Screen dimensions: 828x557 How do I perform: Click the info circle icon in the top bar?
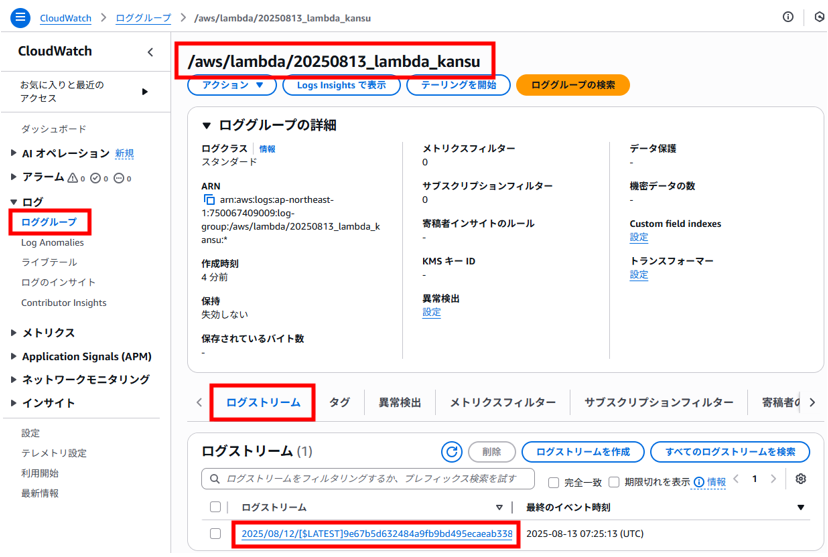point(788,17)
